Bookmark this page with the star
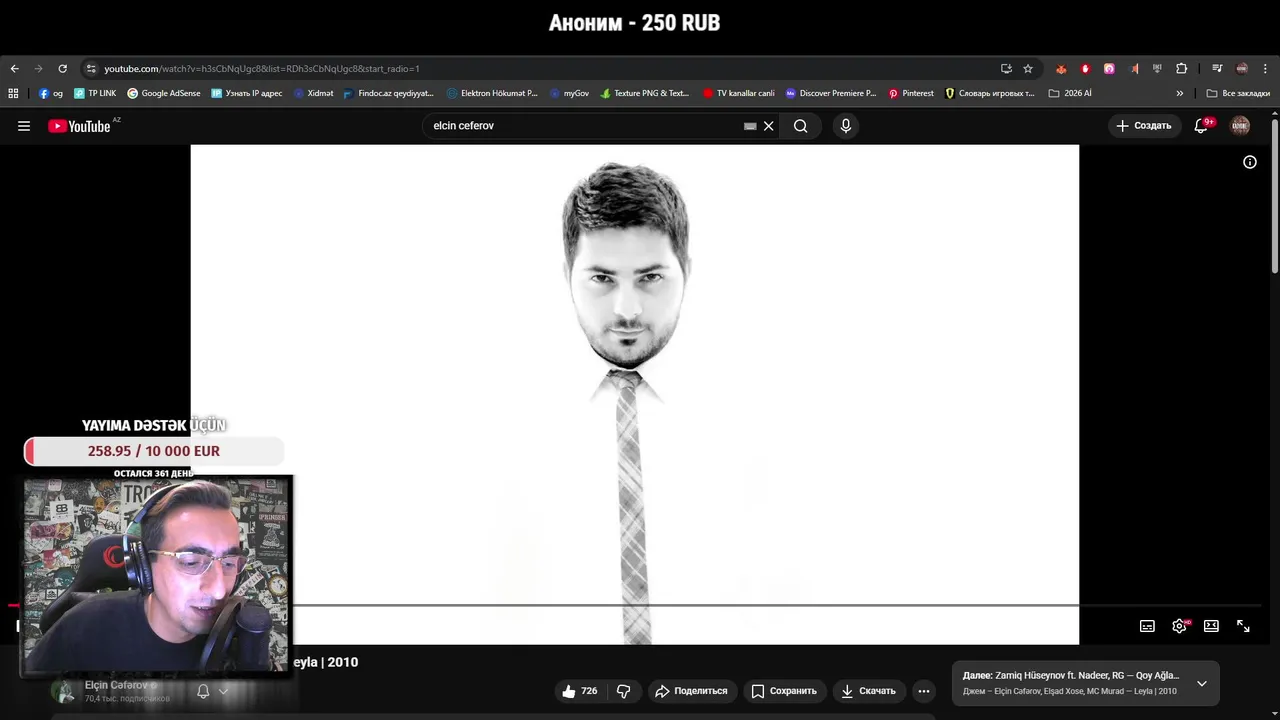The image size is (1280, 720). point(1028,69)
